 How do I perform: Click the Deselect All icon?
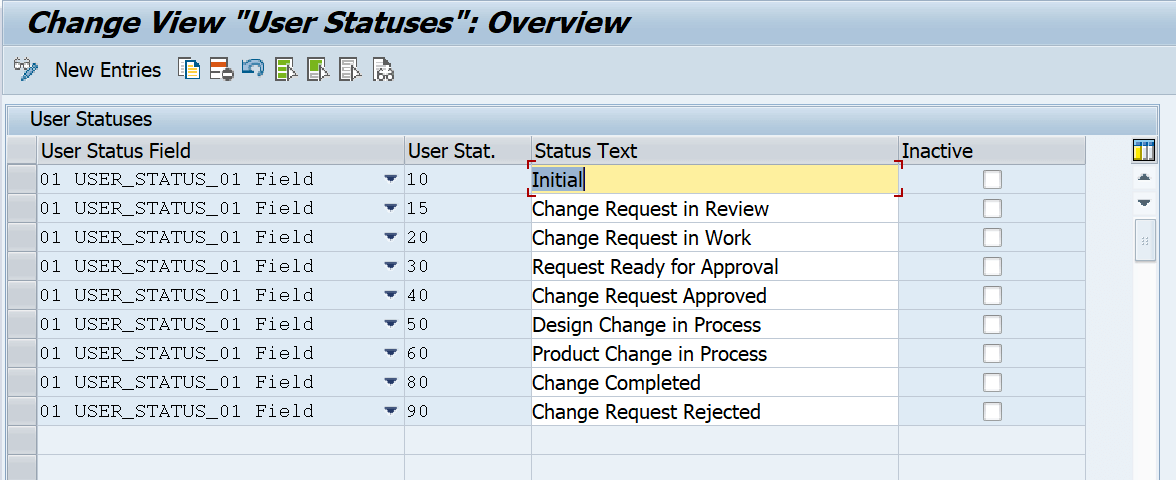(350, 69)
